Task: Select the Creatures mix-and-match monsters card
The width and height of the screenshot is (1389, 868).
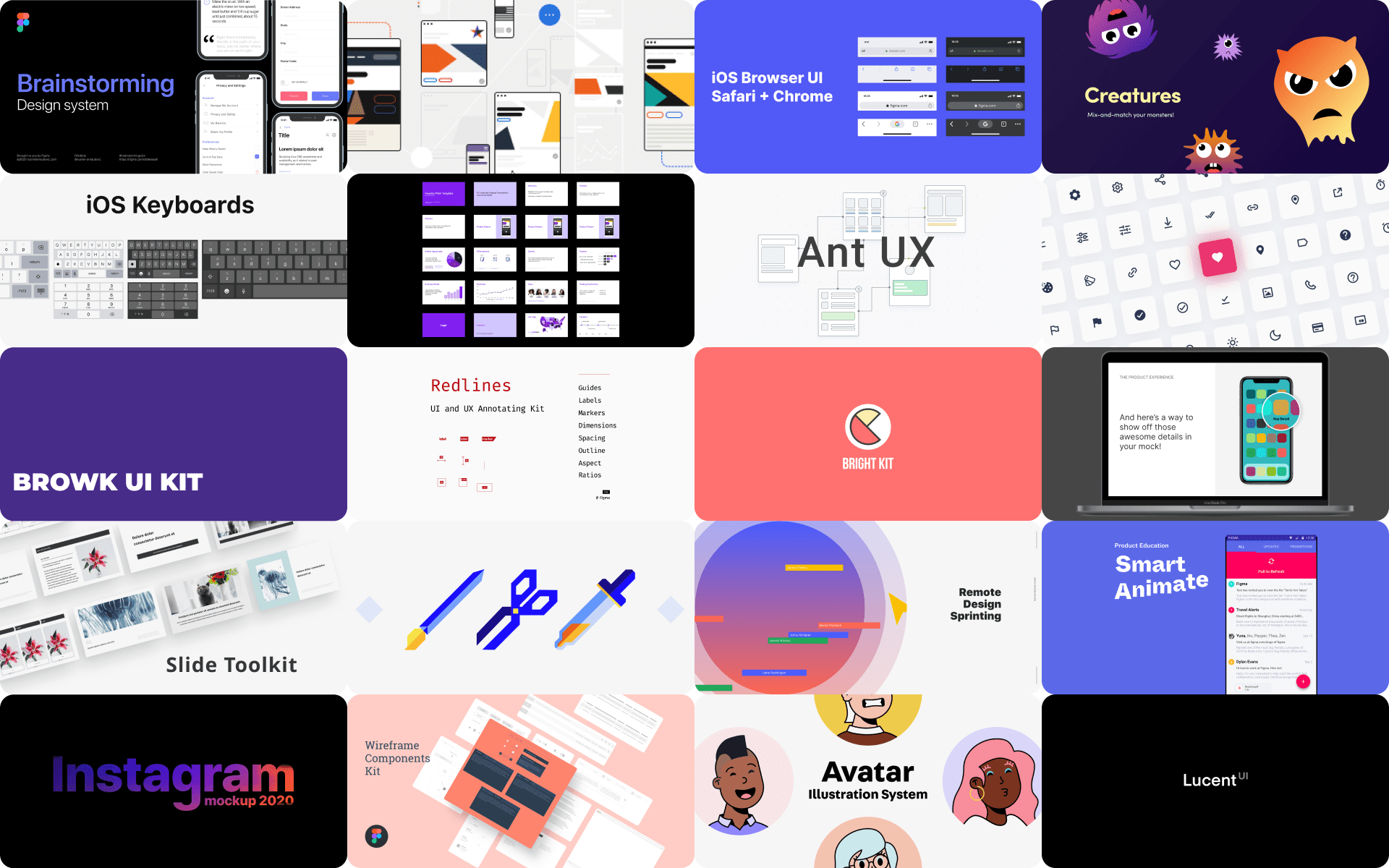Action: pyautogui.click(x=1215, y=87)
